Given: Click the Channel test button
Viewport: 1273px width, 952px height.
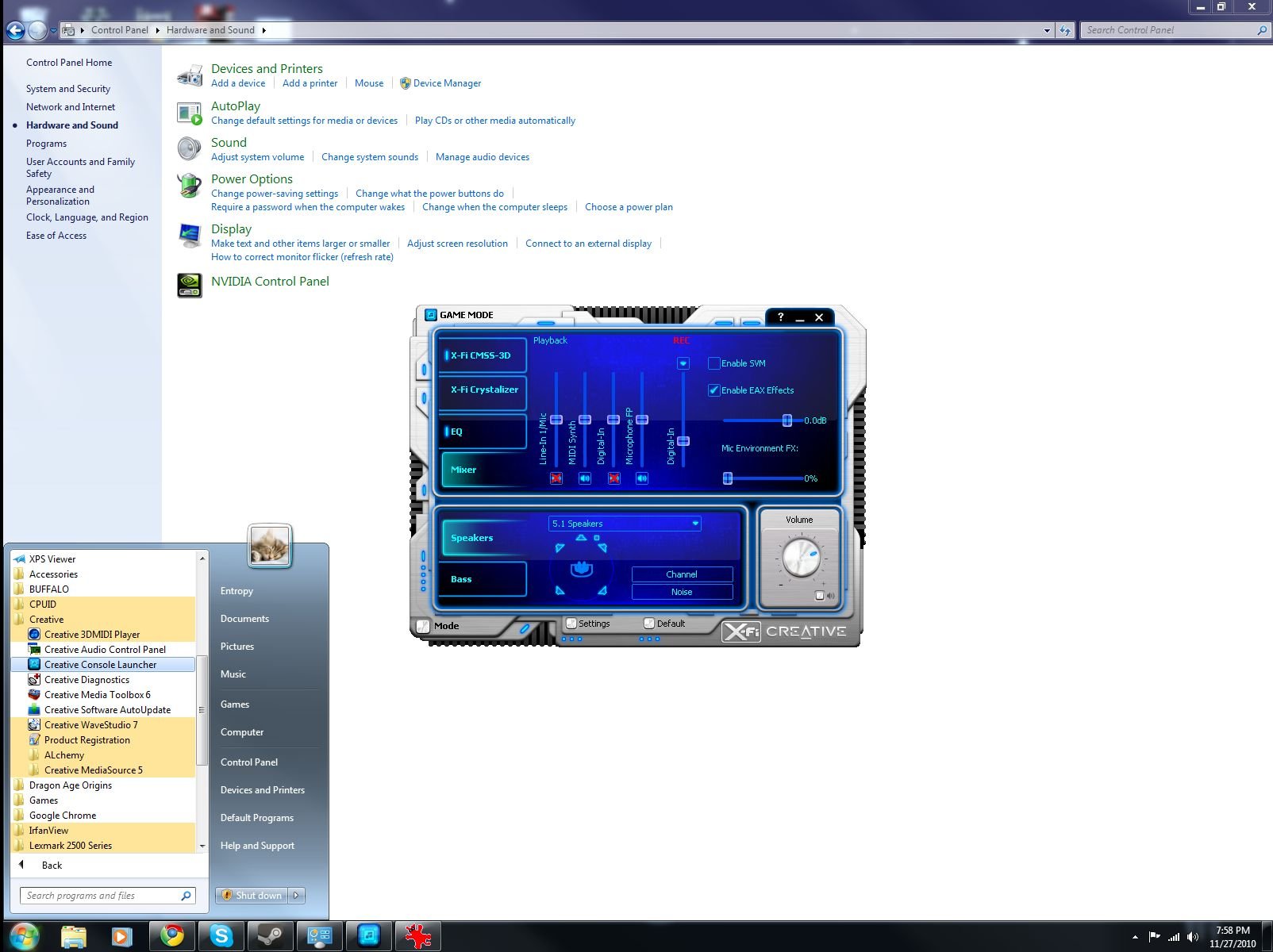Looking at the screenshot, I should click(x=682, y=574).
